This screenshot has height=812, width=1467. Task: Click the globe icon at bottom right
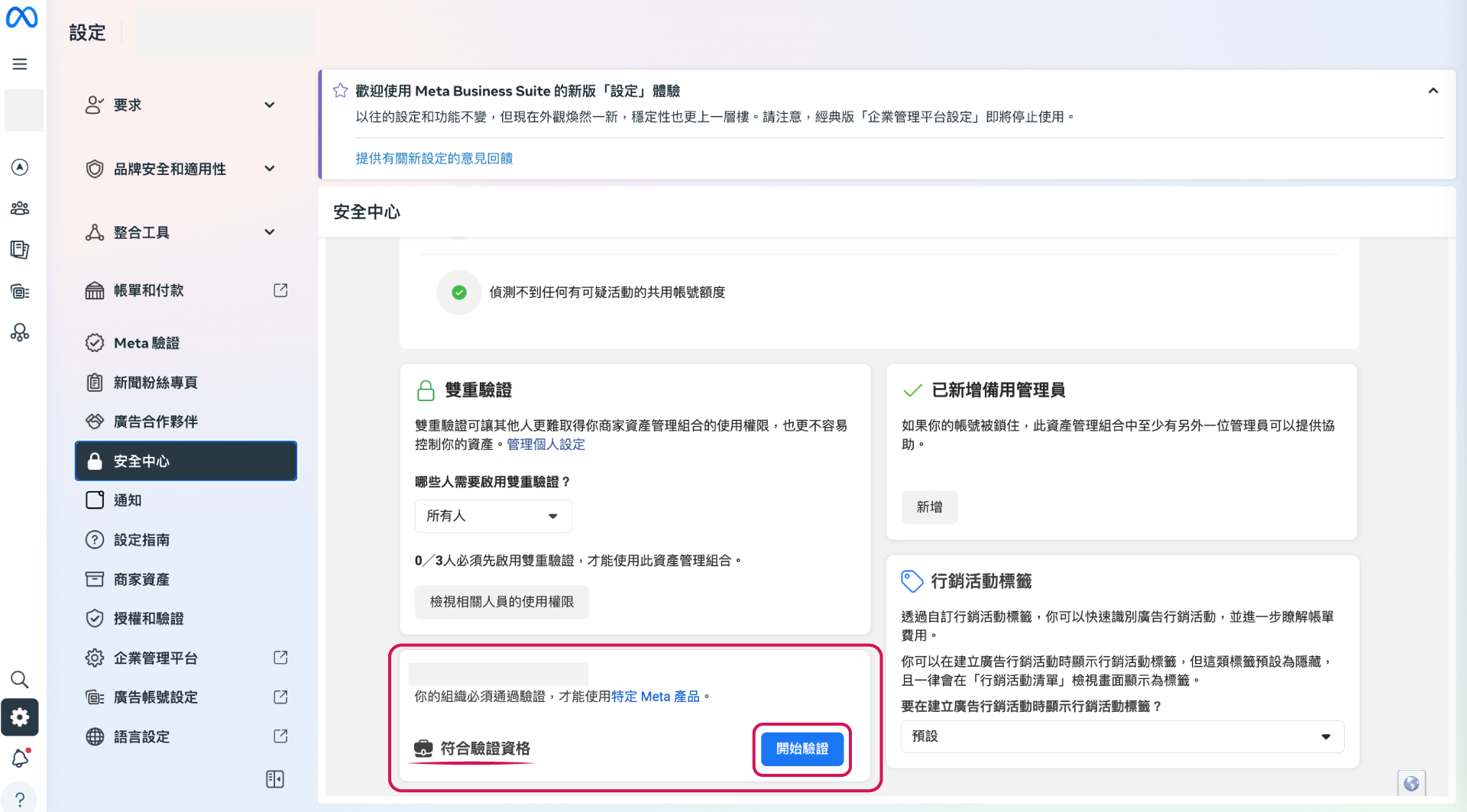pyautogui.click(x=1411, y=784)
